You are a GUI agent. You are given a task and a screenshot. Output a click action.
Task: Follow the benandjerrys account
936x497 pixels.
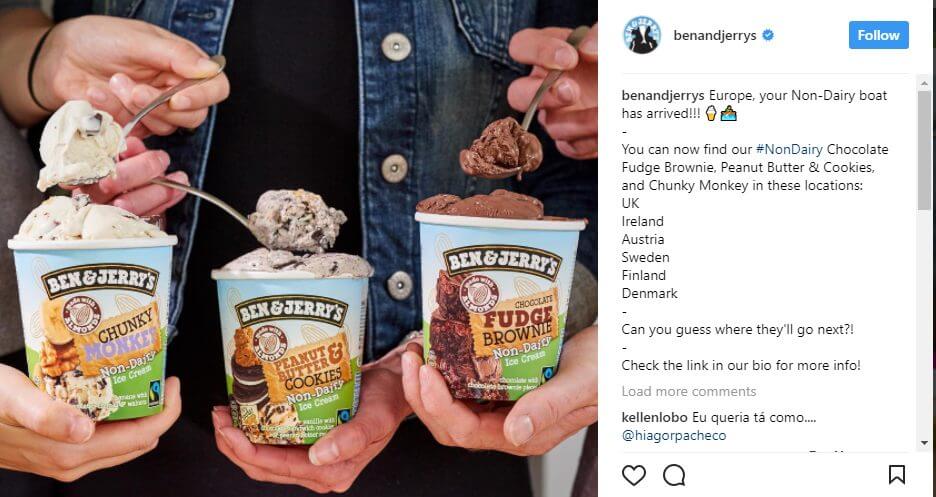879,35
